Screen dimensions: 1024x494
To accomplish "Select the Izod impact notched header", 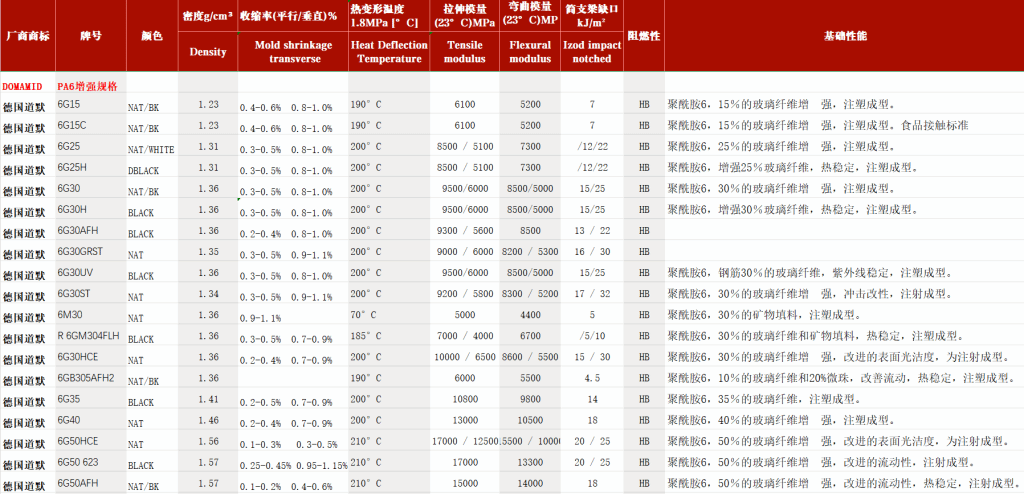I will 592,52.
